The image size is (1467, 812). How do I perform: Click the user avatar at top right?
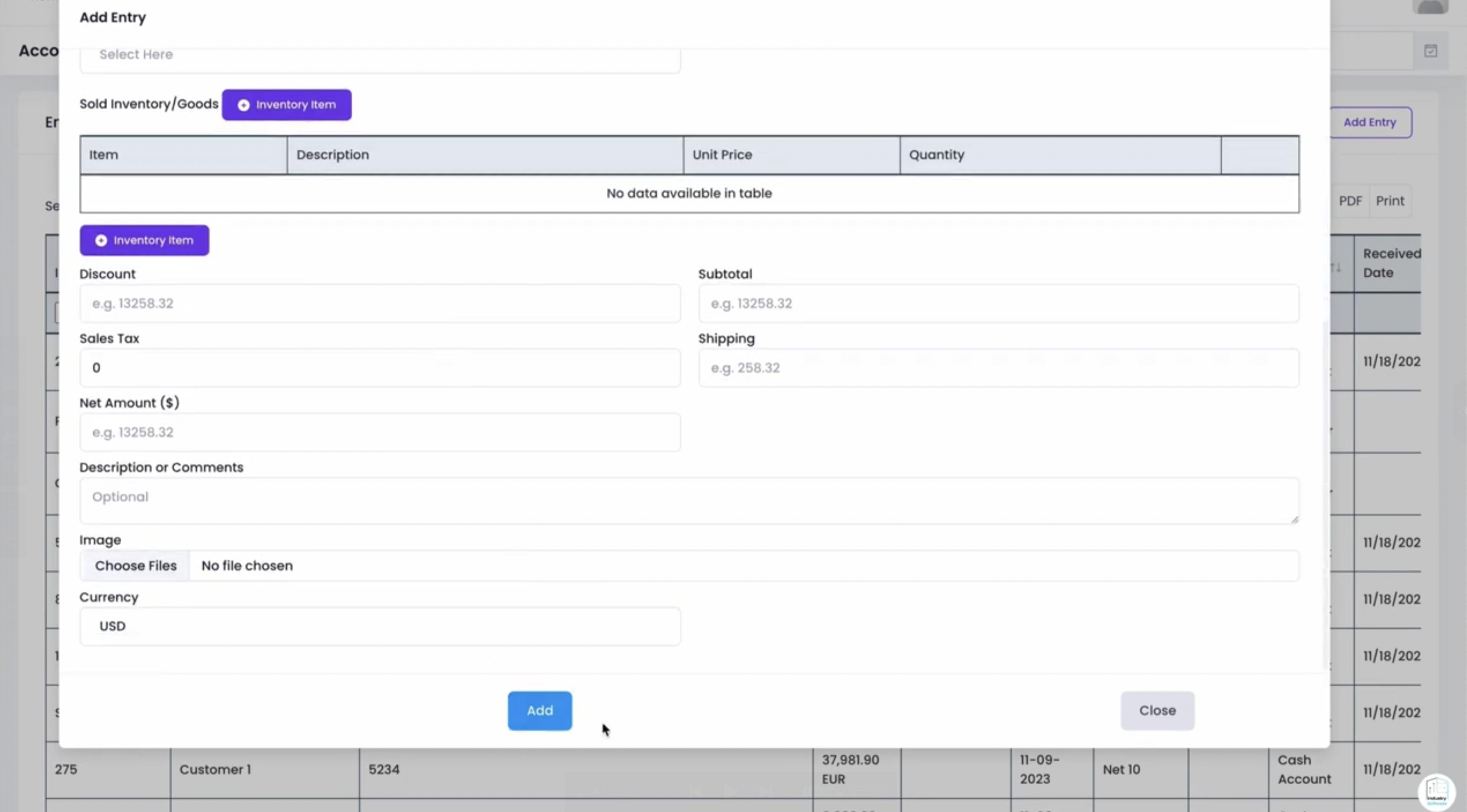pyautogui.click(x=1430, y=7)
